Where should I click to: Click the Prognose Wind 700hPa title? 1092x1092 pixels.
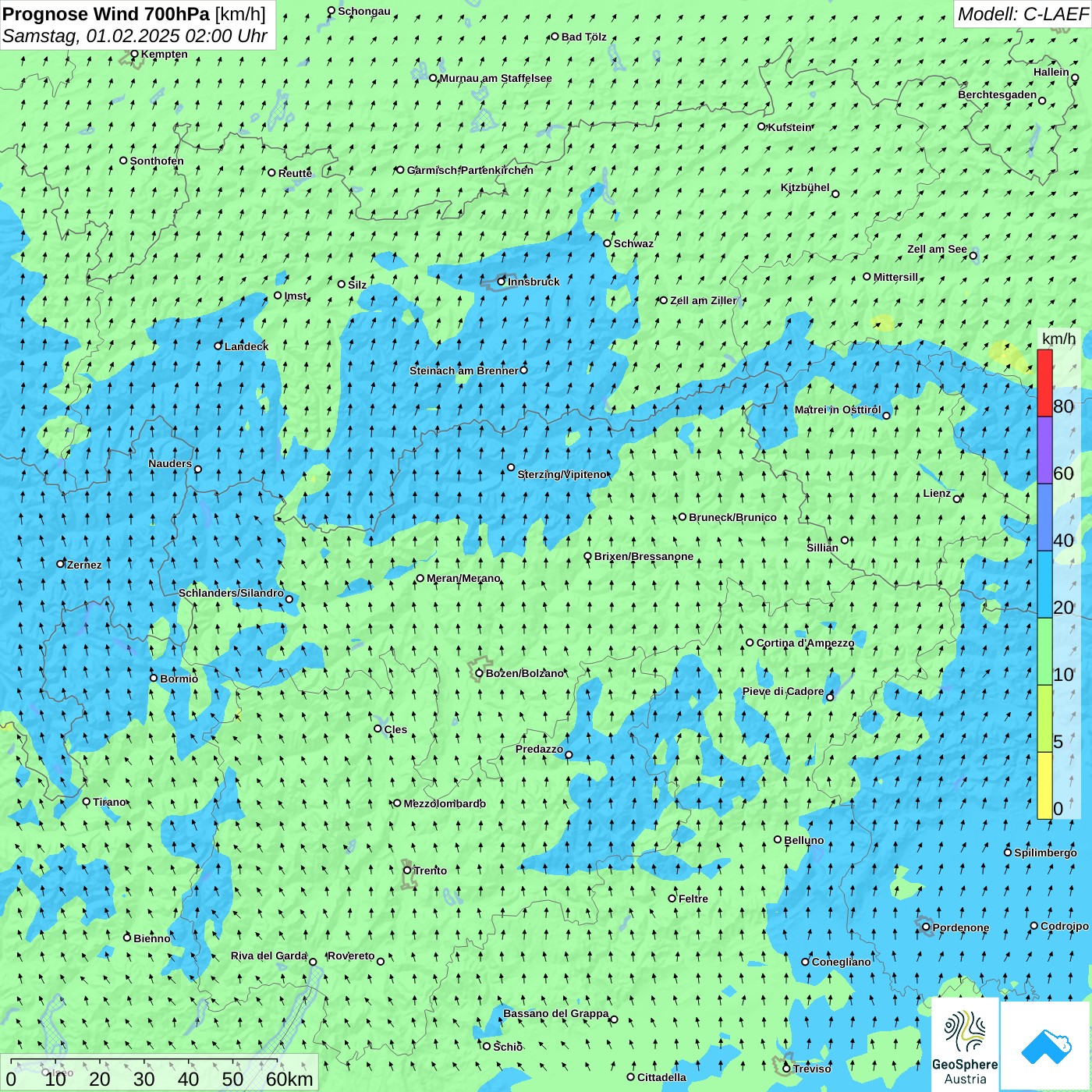click(134, 14)
